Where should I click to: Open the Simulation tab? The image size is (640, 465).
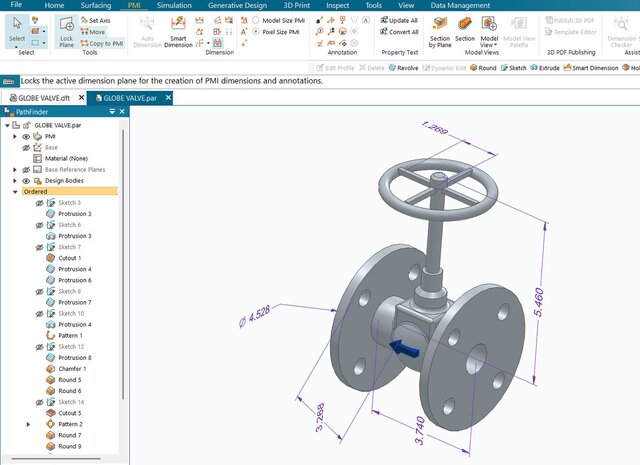coord(174,5)
